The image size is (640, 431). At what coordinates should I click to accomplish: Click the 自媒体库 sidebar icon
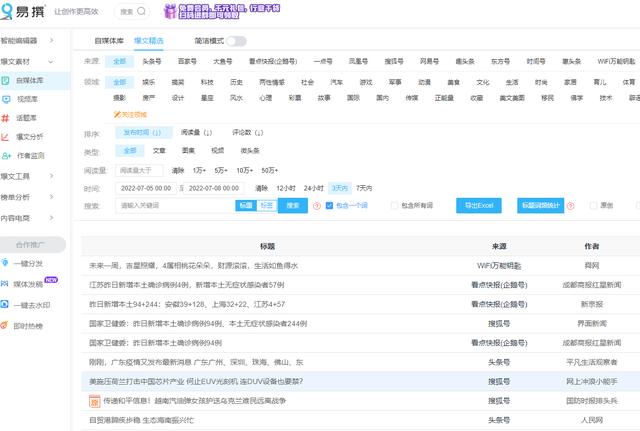(x=8, y=79)
